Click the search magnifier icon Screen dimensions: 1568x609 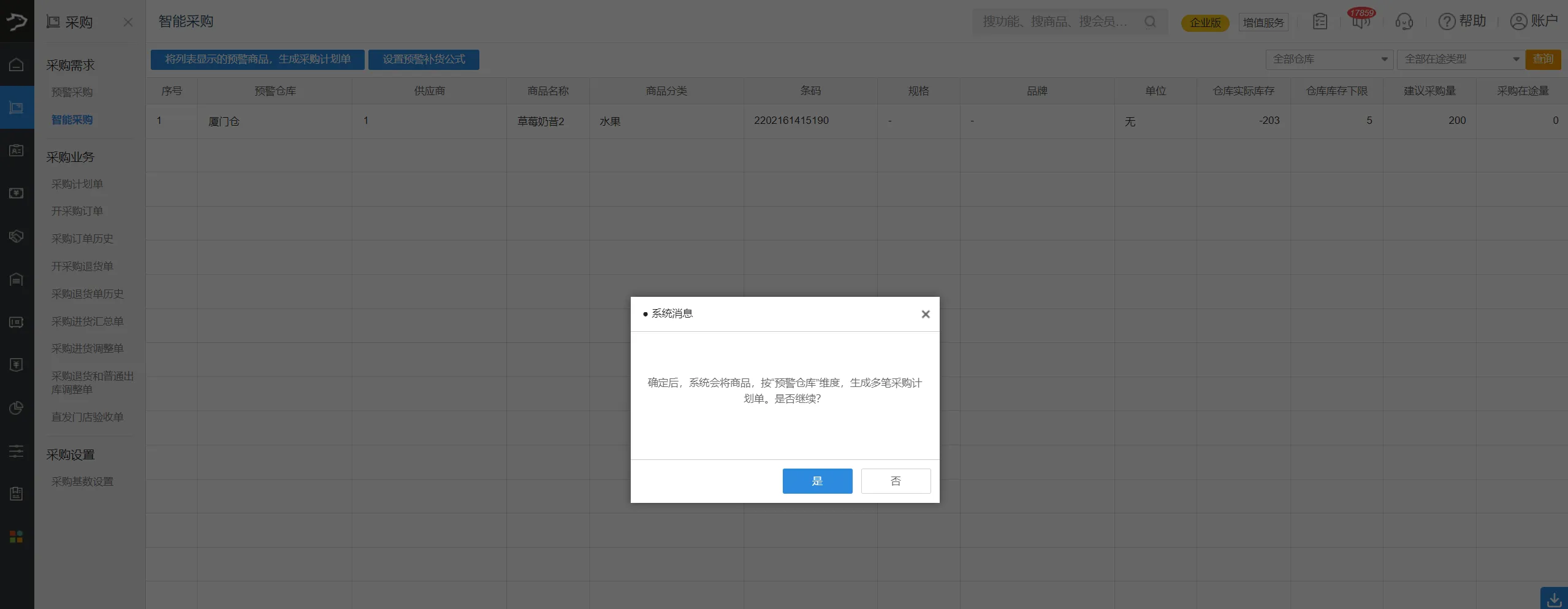pyautogui.click(x=1150, y=22)
